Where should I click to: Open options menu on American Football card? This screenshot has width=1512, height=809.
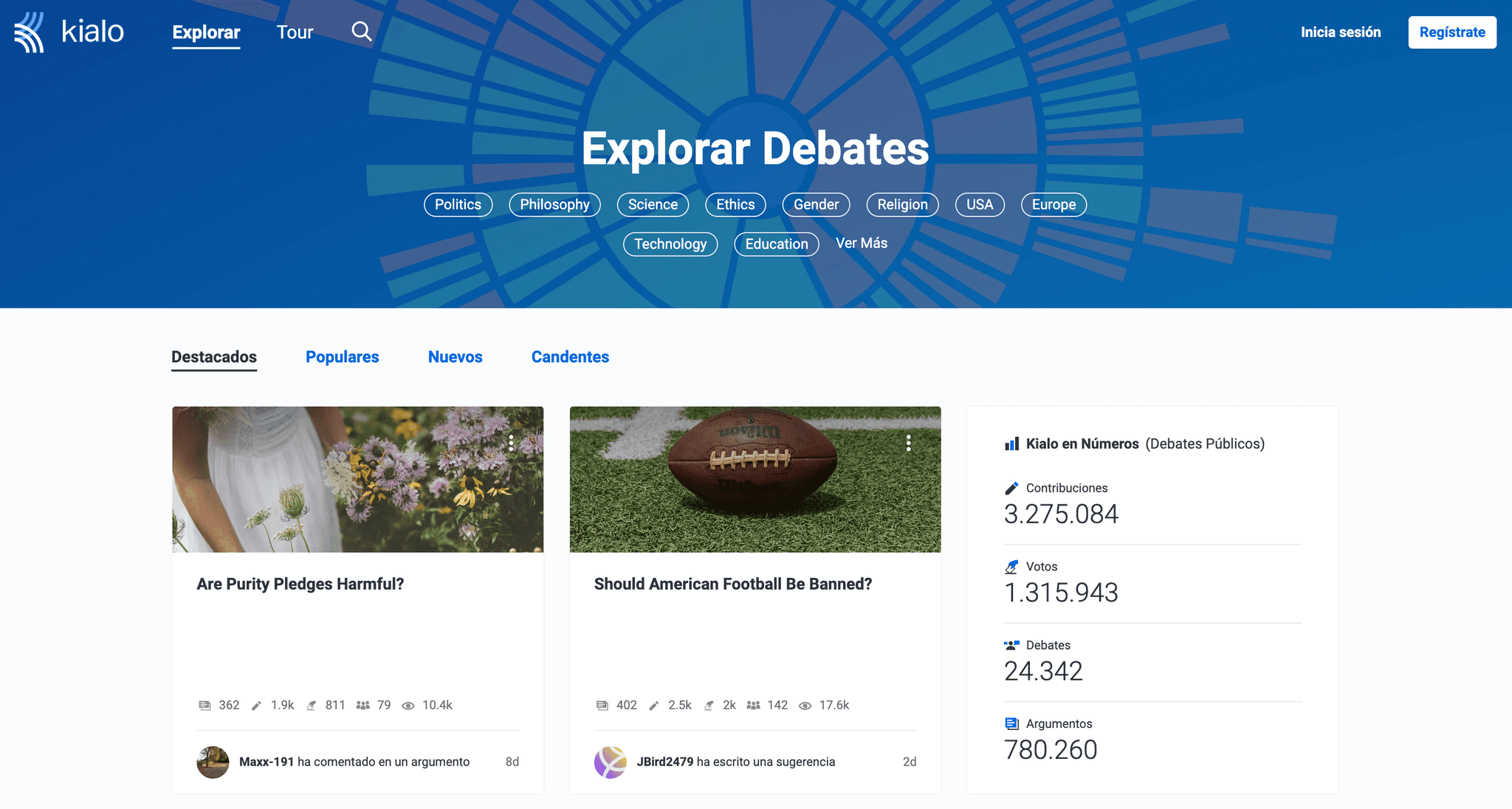(x=908, y=443)
